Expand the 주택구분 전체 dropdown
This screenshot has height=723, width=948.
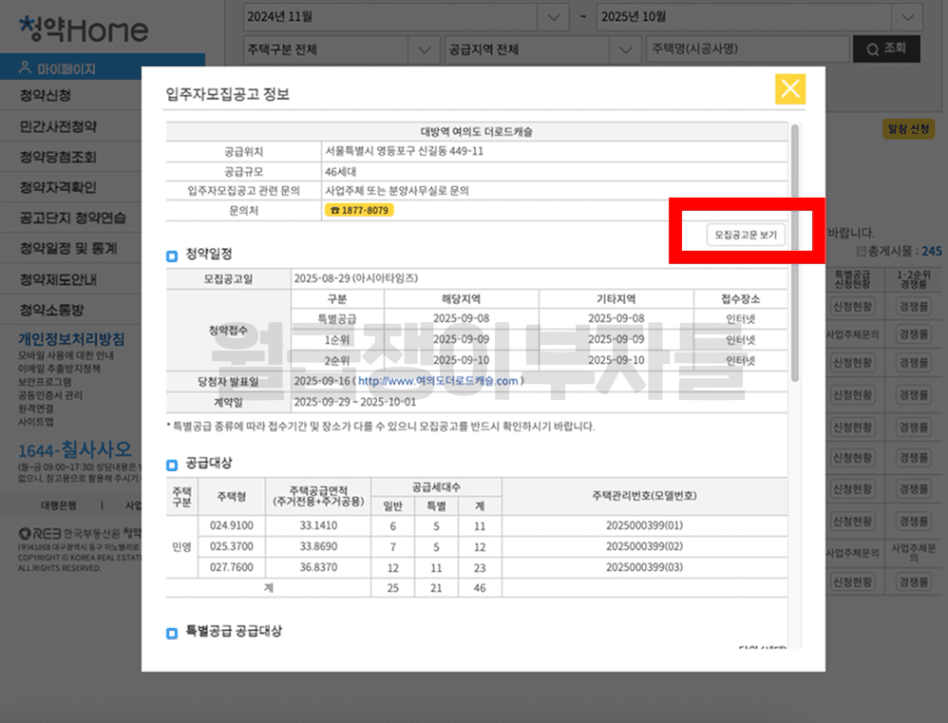(342, 50)
